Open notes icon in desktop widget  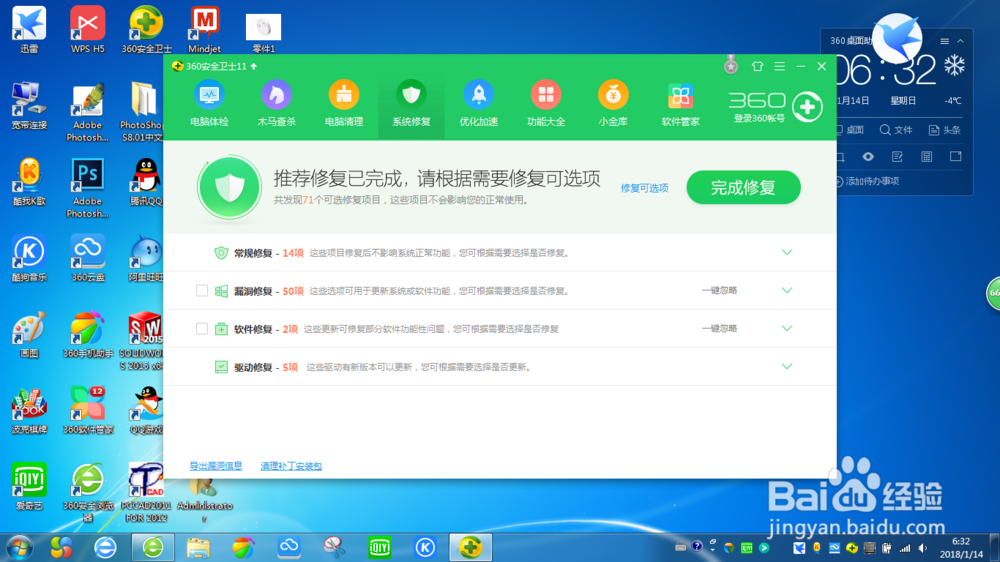point(897,157)
